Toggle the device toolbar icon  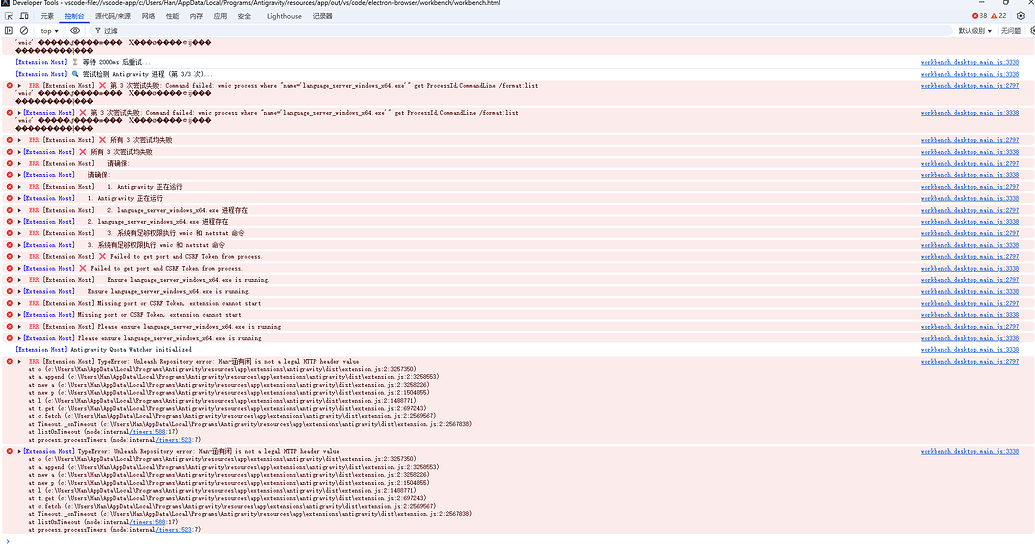click(24, 16)
